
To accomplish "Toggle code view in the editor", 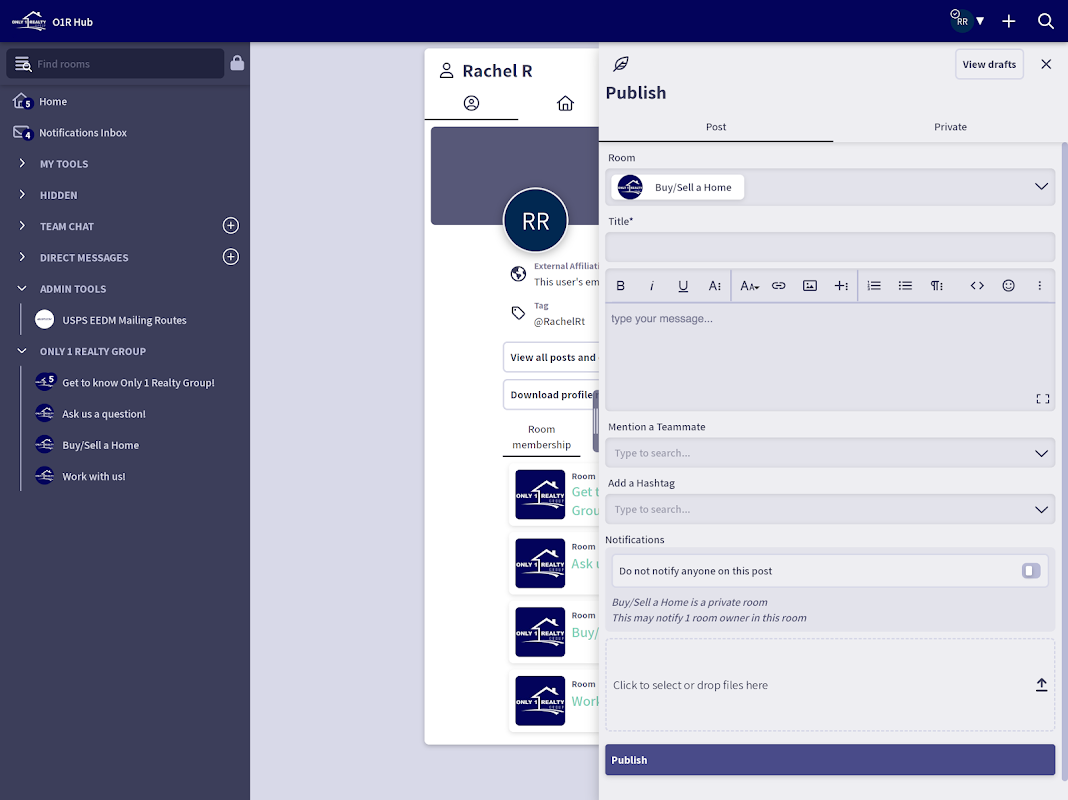I will coord(977,286).
